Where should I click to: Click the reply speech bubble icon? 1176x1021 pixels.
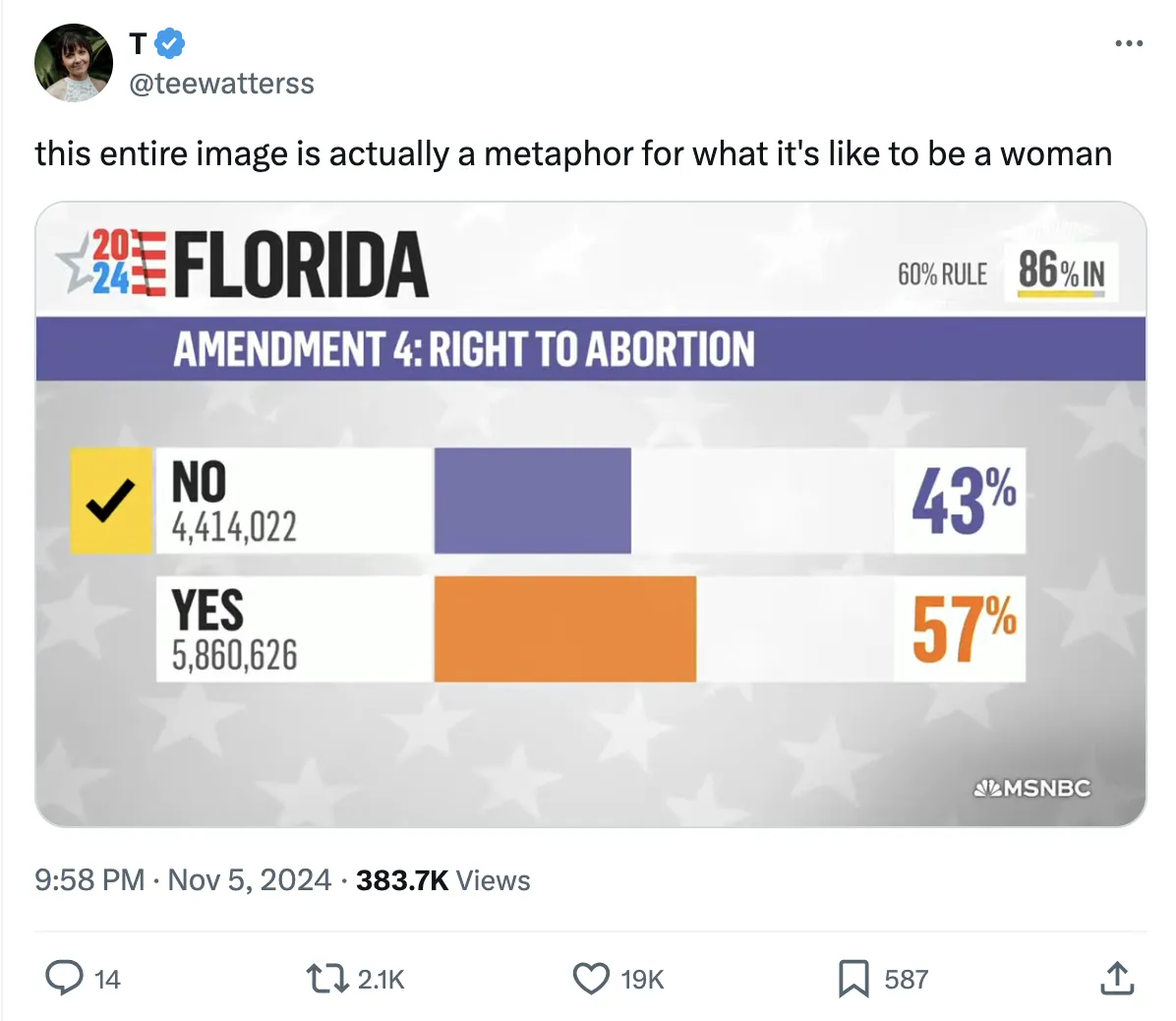(x=66, y=978)
